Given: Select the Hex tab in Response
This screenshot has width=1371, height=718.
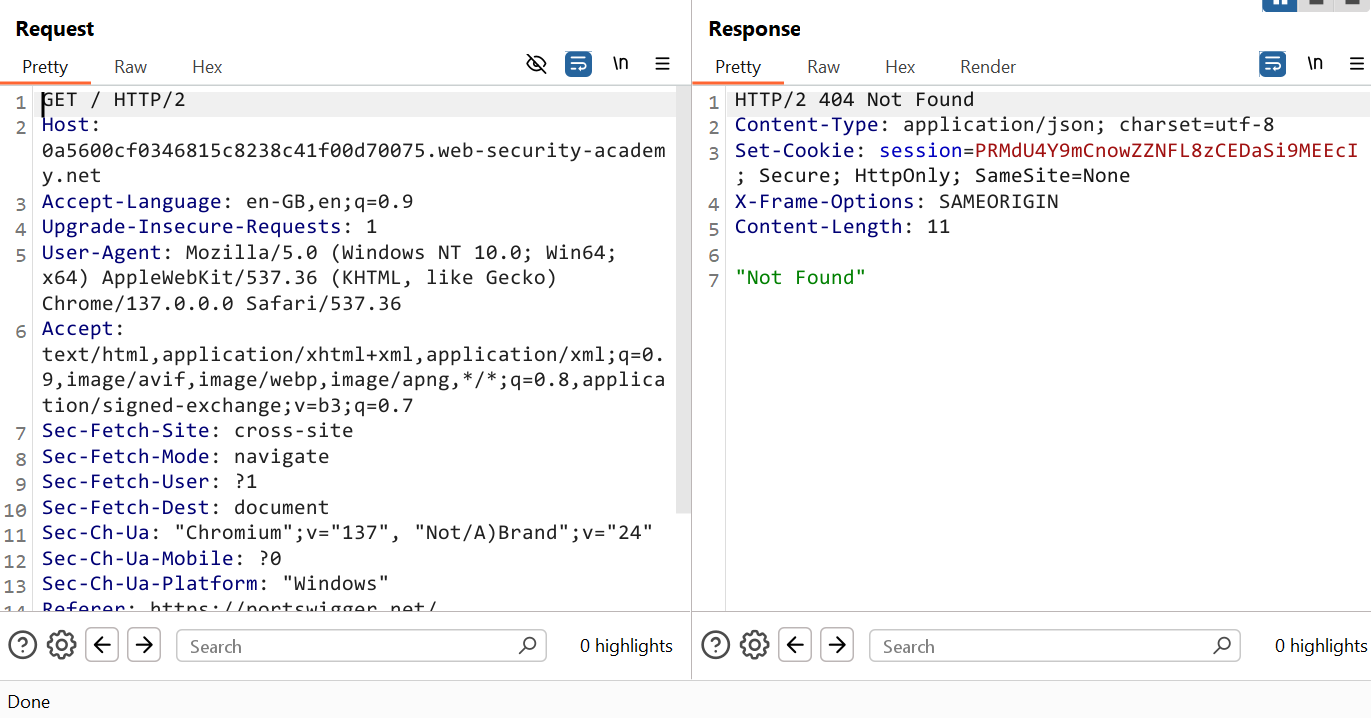Looking at the screenshot, I should (900, 67).
